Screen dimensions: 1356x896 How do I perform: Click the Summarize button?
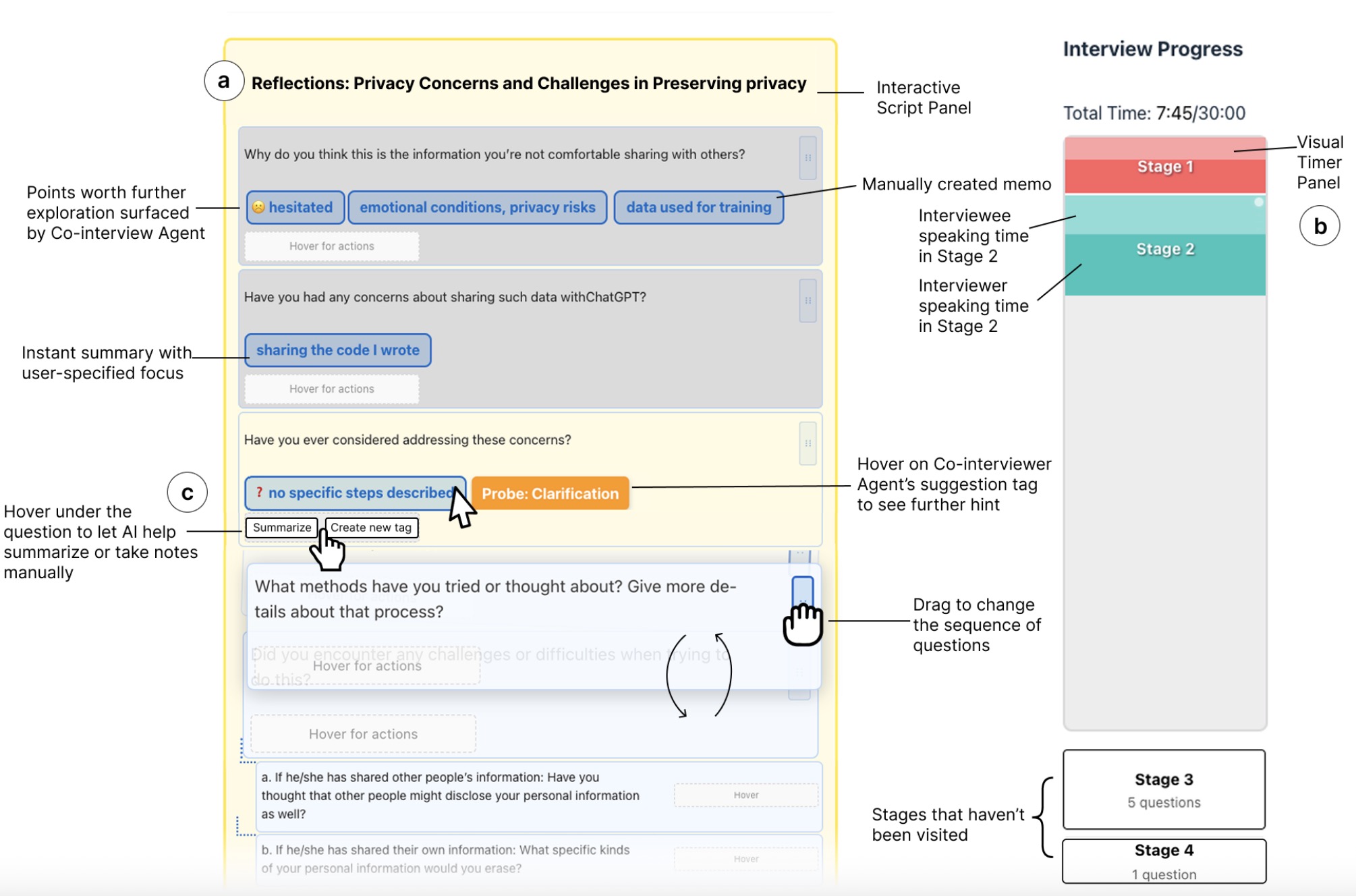[x=282, y=528]
